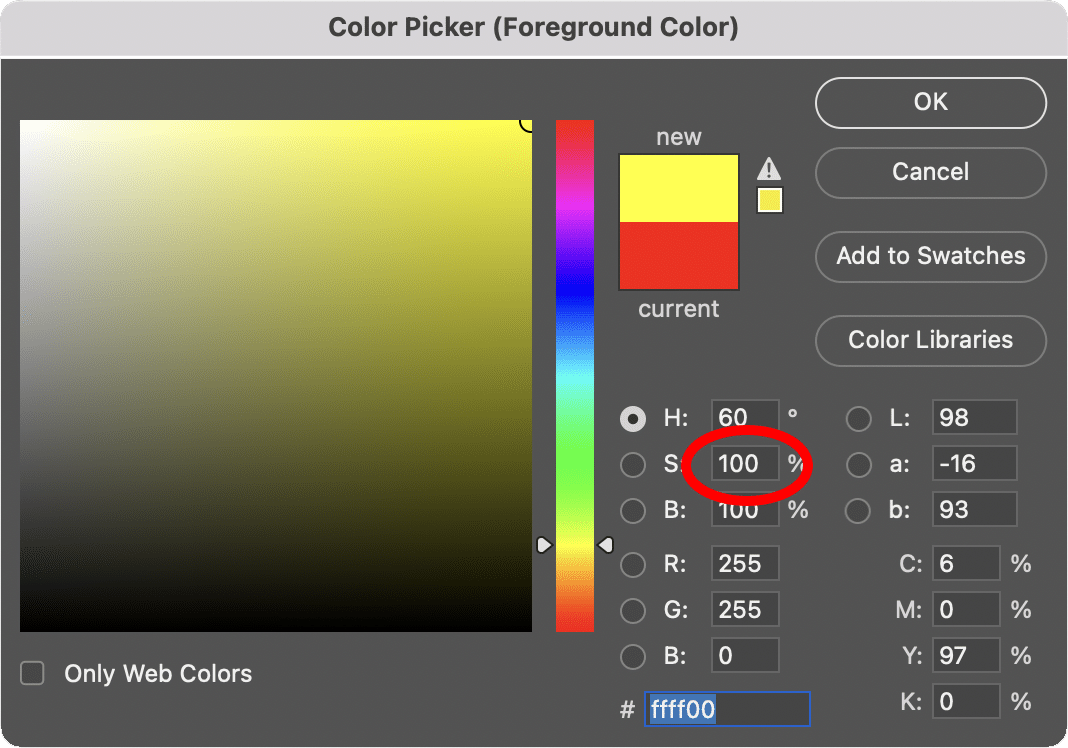This screenshot has width=1068, height=748.
Task: Click the current red color swatch
Action: coord(679,255)
